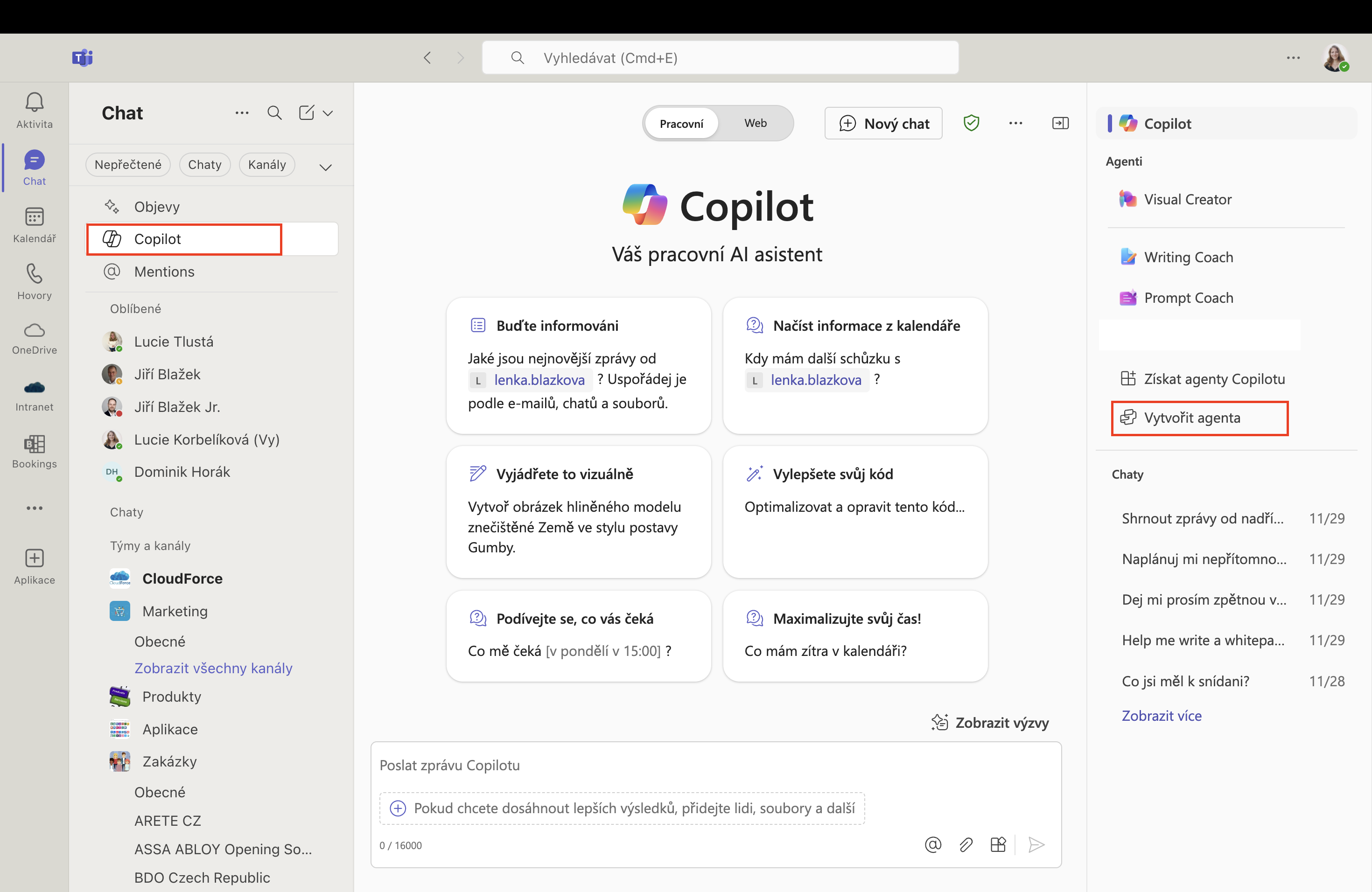Open OneDrive from the app rail

click(x=34, y=338)
